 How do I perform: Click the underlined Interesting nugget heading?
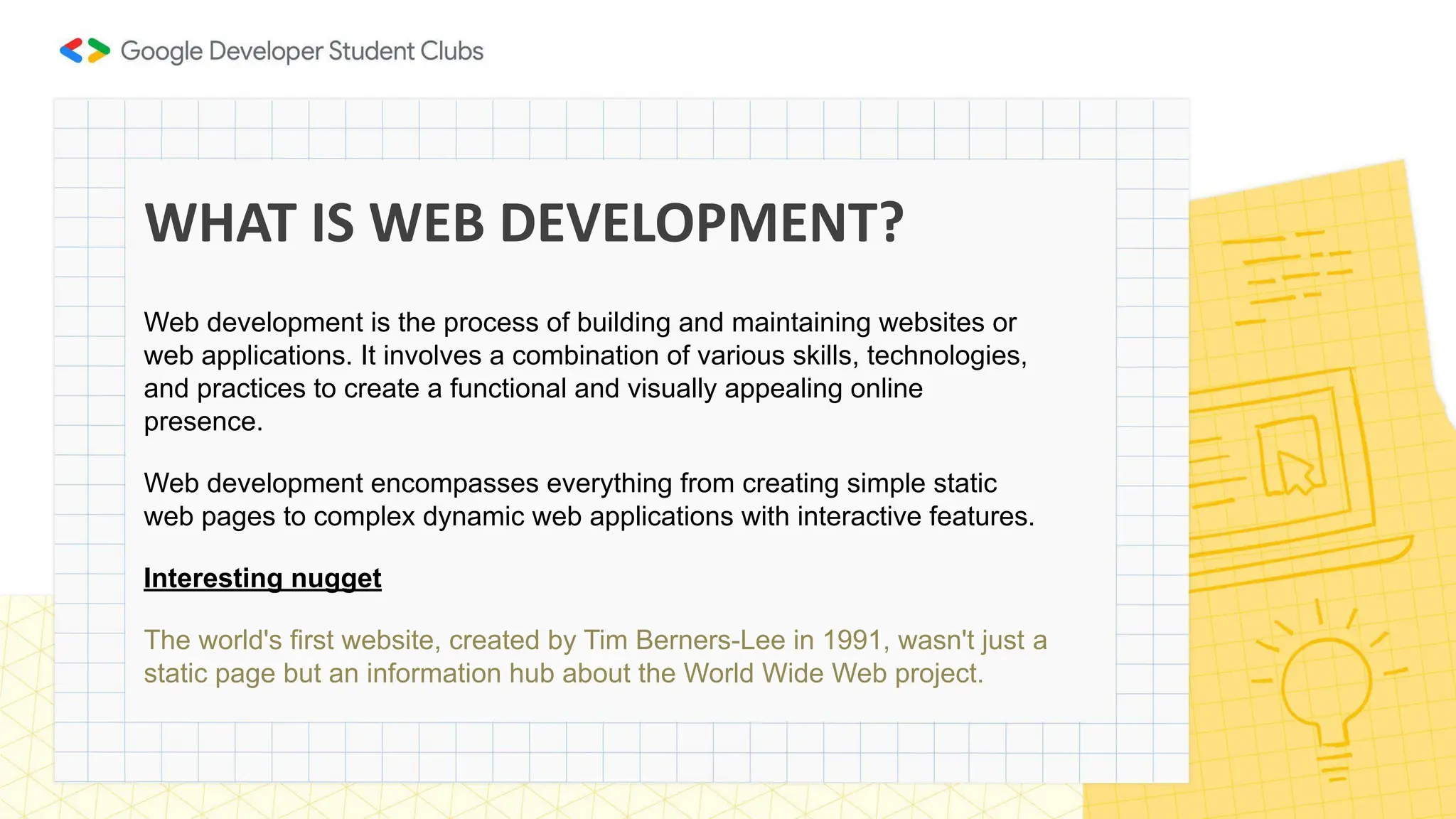pyautogui.click(x=262, y=578)
